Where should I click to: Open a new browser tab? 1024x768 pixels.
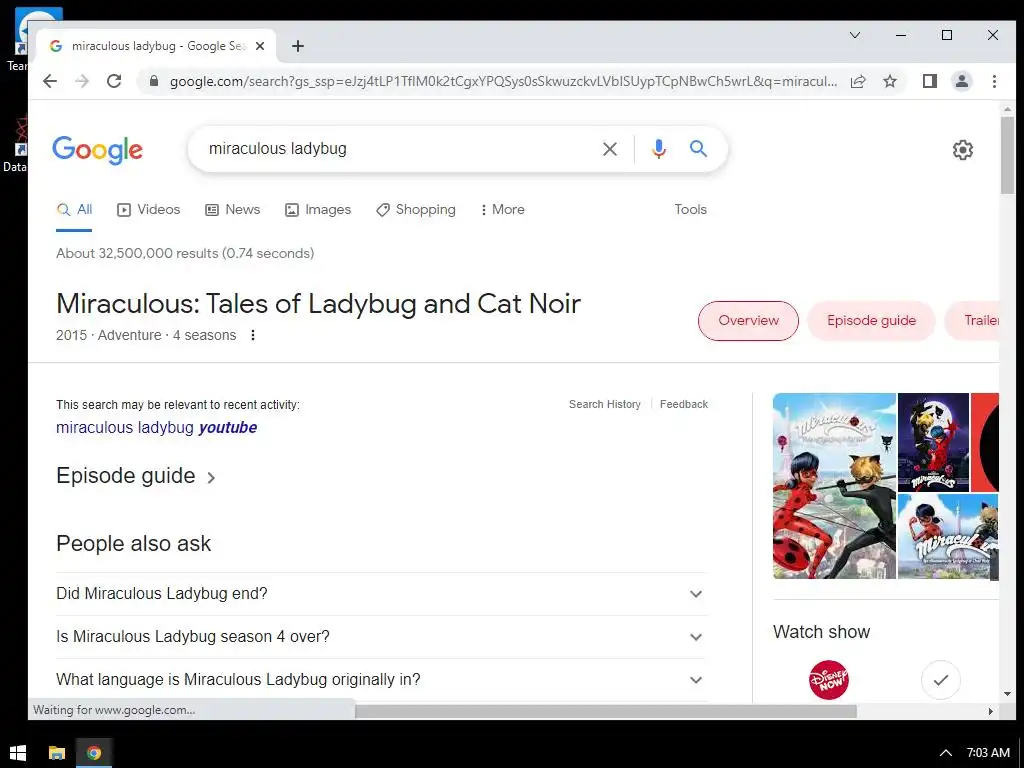coord(298,46)
